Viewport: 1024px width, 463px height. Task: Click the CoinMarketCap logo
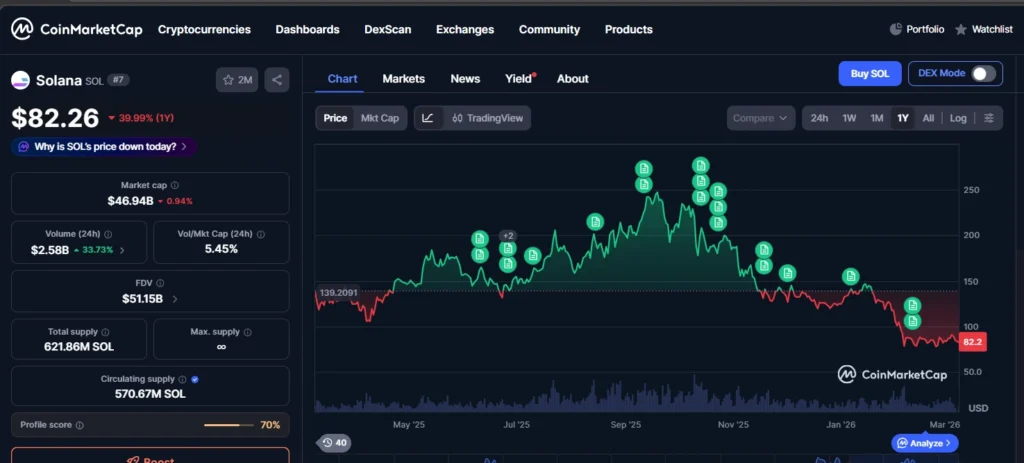pos(78,30)
